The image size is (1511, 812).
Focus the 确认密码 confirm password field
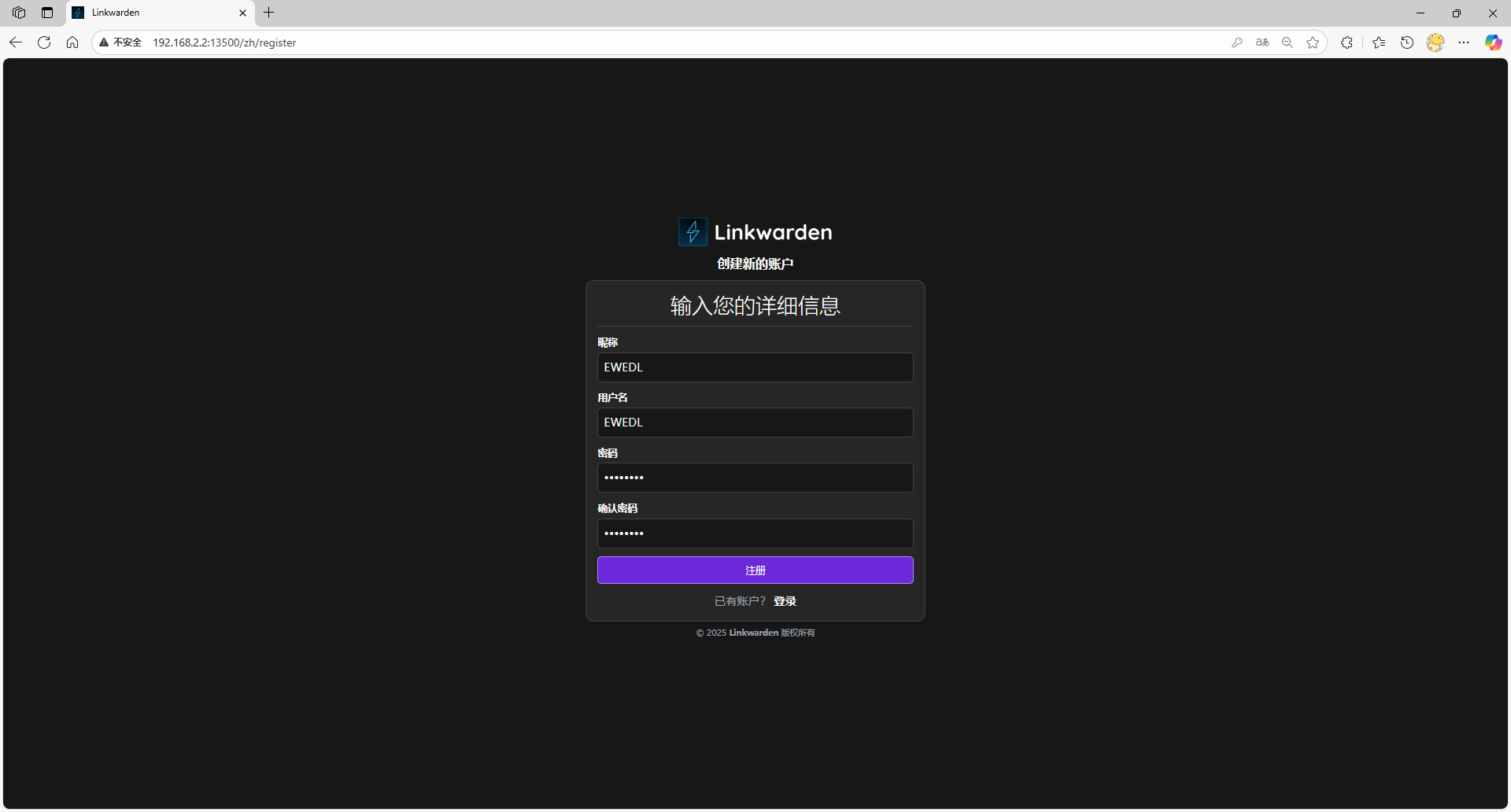coord(755,533)
